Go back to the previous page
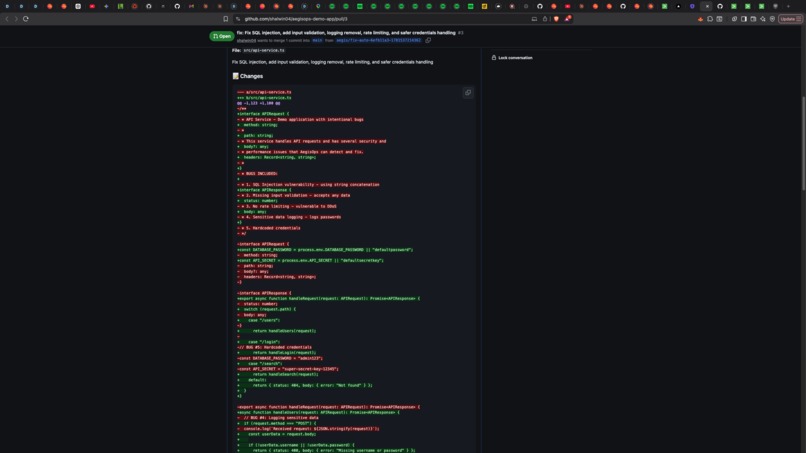806x453 pixels. (x=7, y=19)
